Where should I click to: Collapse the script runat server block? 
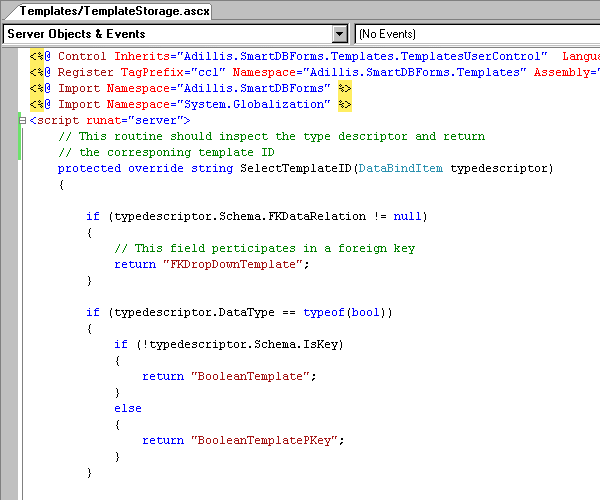pos(22,121)
